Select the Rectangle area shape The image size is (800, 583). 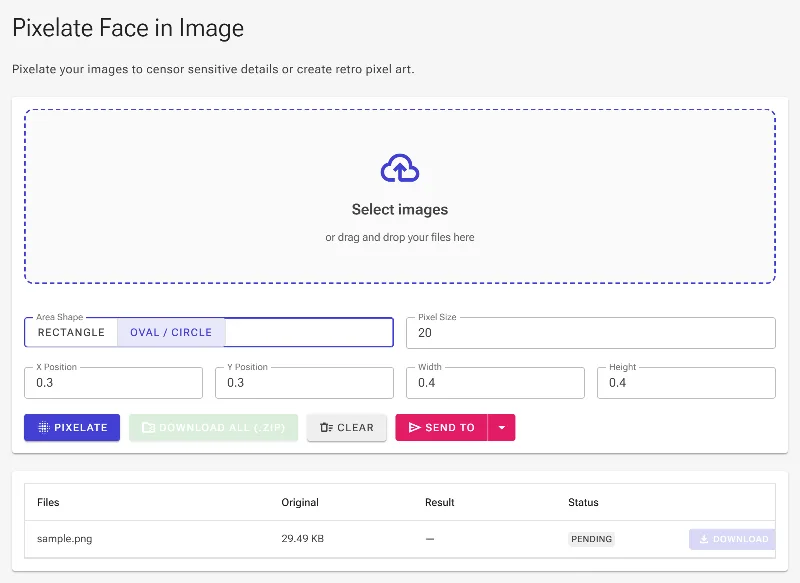click(71, 333)
